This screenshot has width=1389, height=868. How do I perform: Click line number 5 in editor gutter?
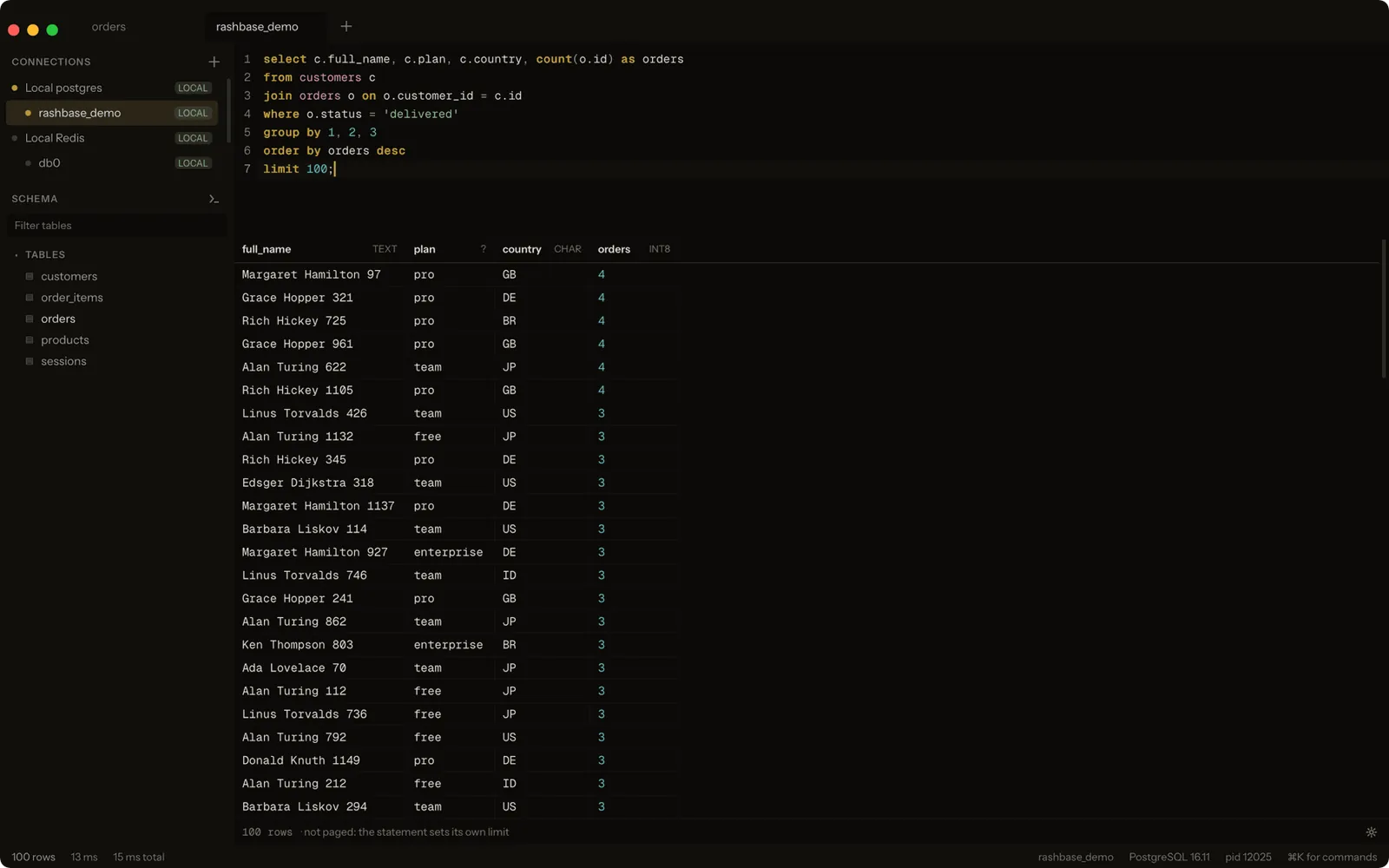(247, 132)
